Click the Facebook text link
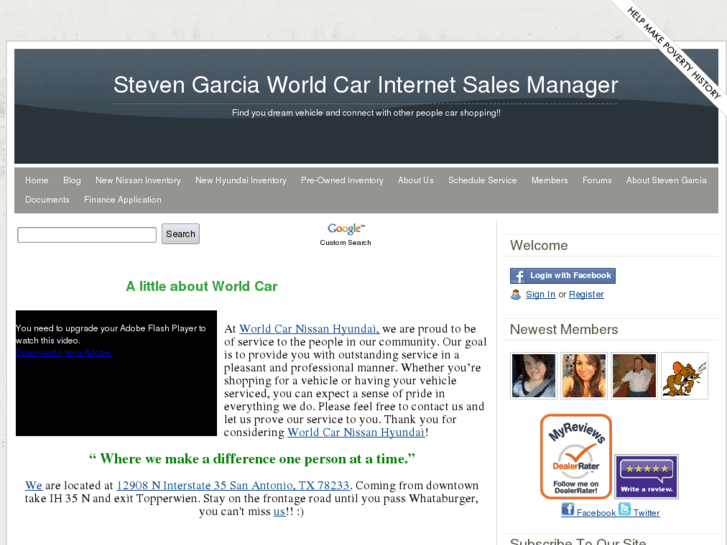Image resolution: width=727 pixels, height=545 pixels. pyautogui.click(x=596, y=513)
